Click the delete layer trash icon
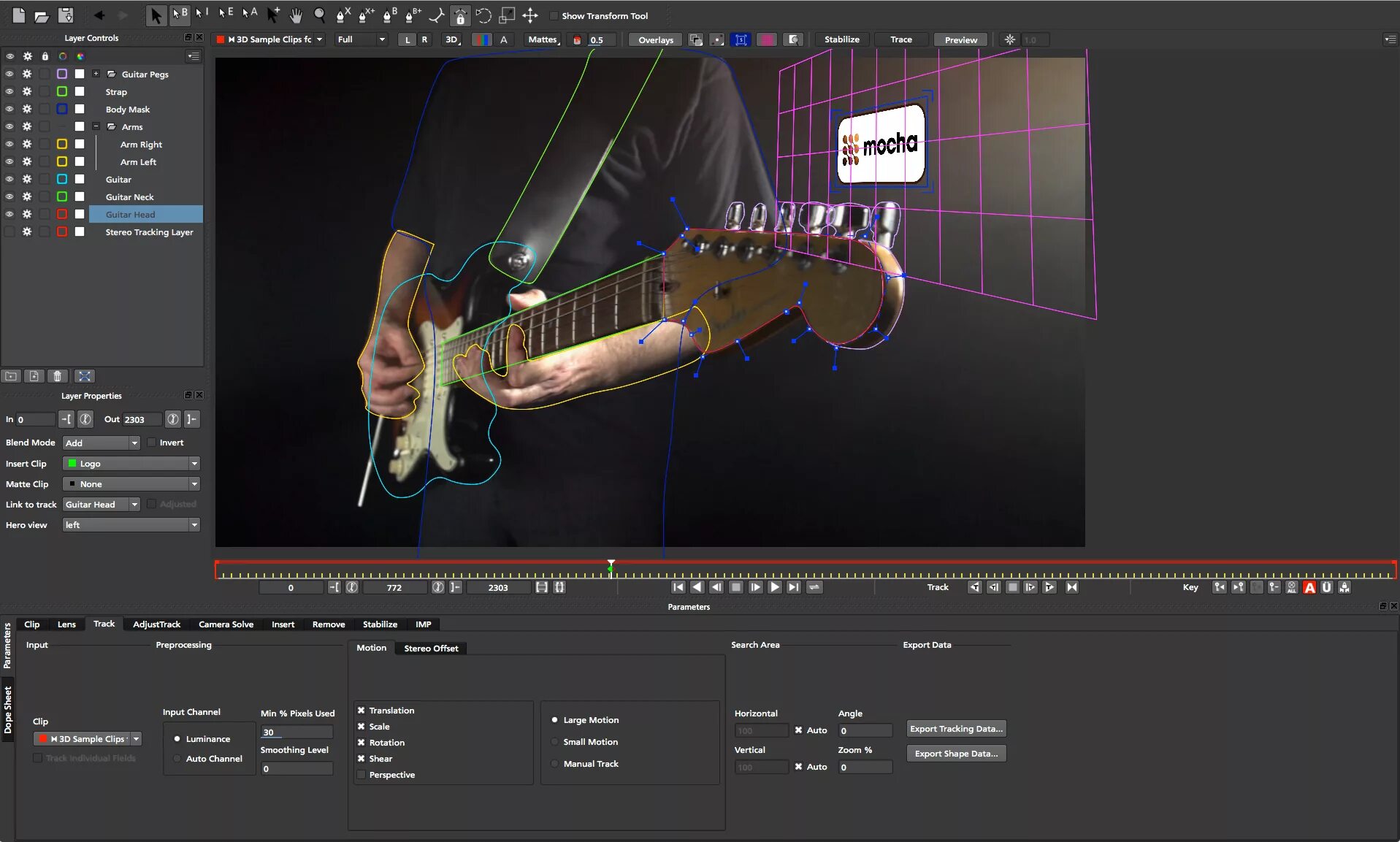This screenshot has width=1400, height=842. tap(58, 376)
